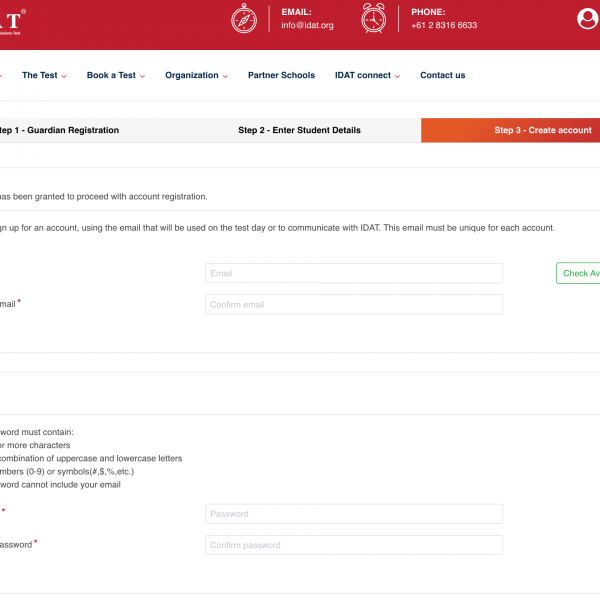Select Step 1 - Guardian Registration tab

tap(58, 130)
